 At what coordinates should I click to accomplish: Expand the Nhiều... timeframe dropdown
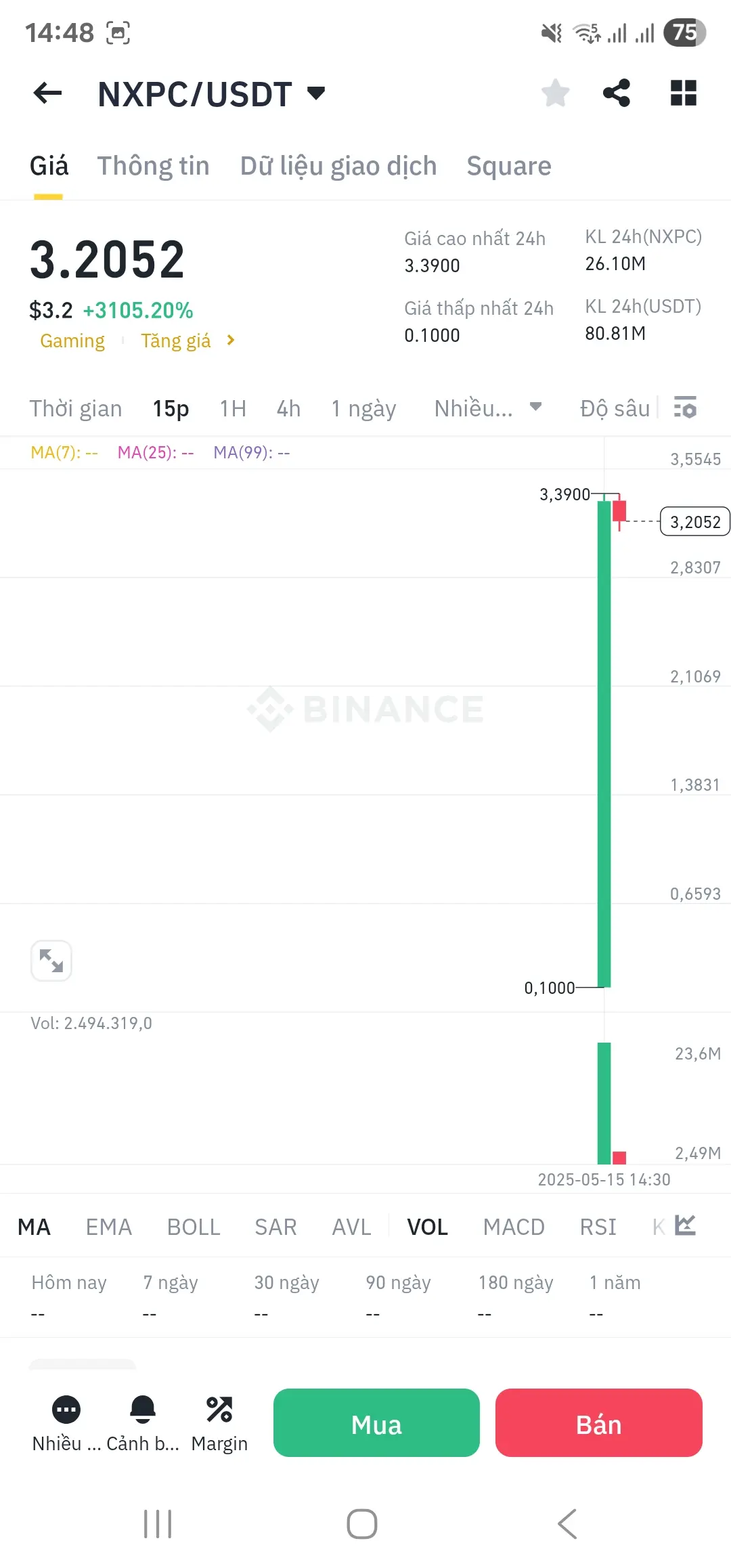tap(535, 407)
